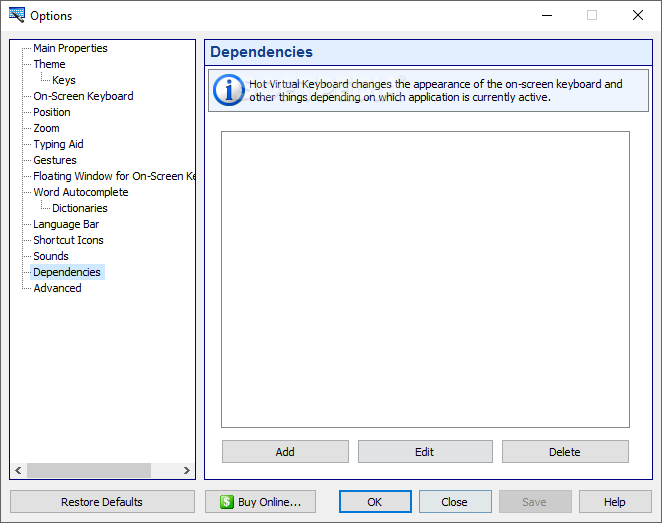
Task: Open Help for the Options dialog
Action: (615, 502)
